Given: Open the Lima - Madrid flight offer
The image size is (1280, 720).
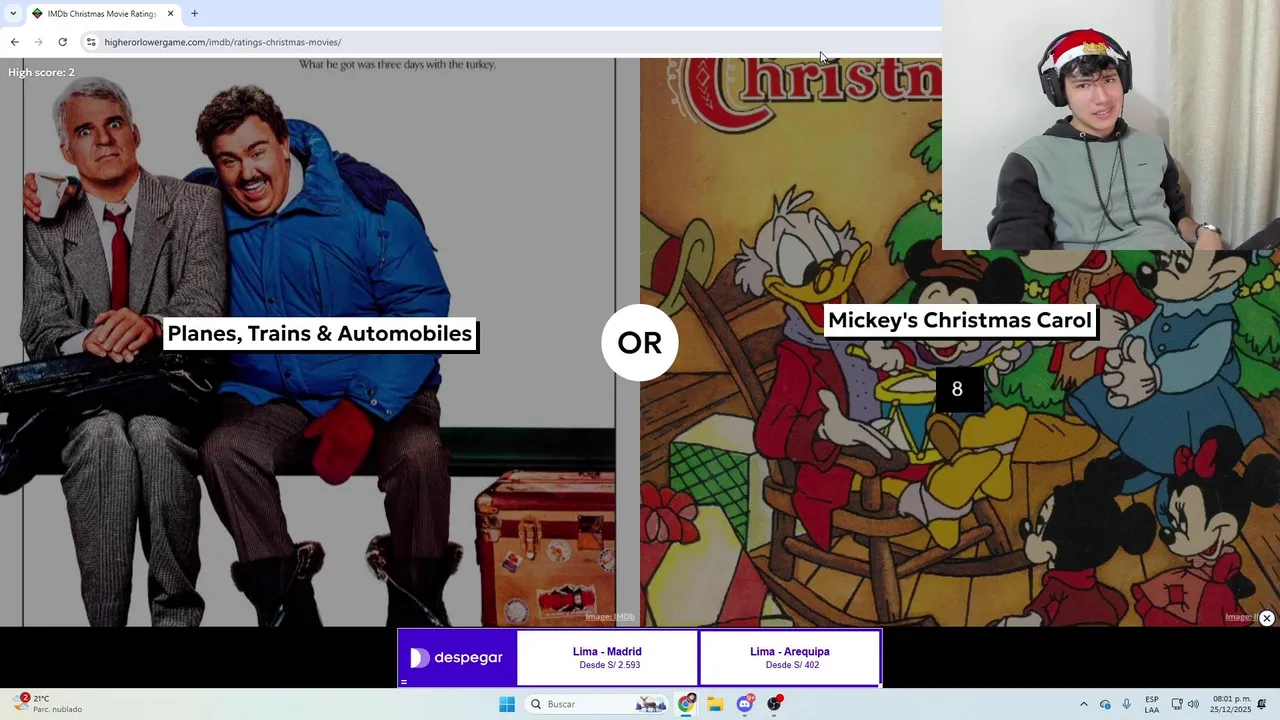Looking at the screenshot, I should 607,657.
